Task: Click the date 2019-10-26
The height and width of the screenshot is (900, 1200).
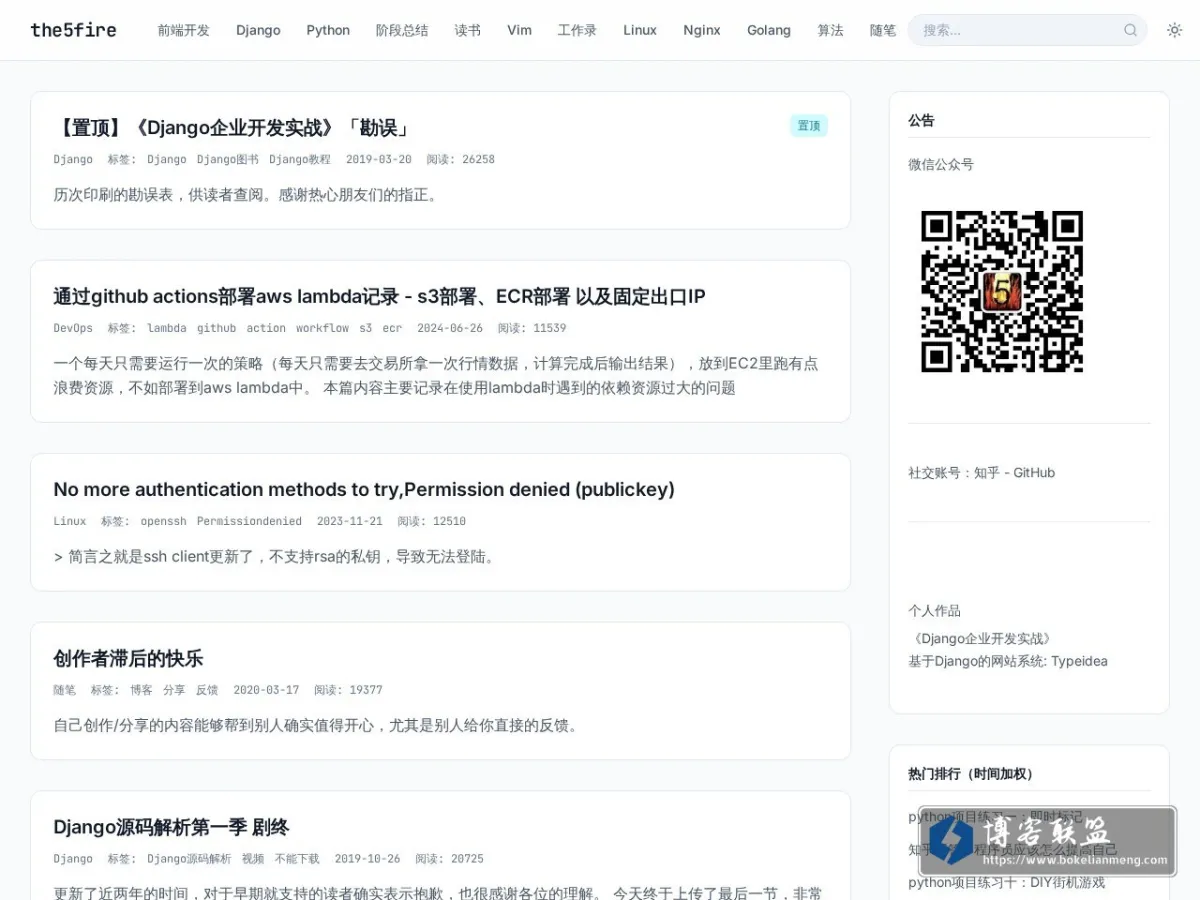Action: (x=367, y=859)
